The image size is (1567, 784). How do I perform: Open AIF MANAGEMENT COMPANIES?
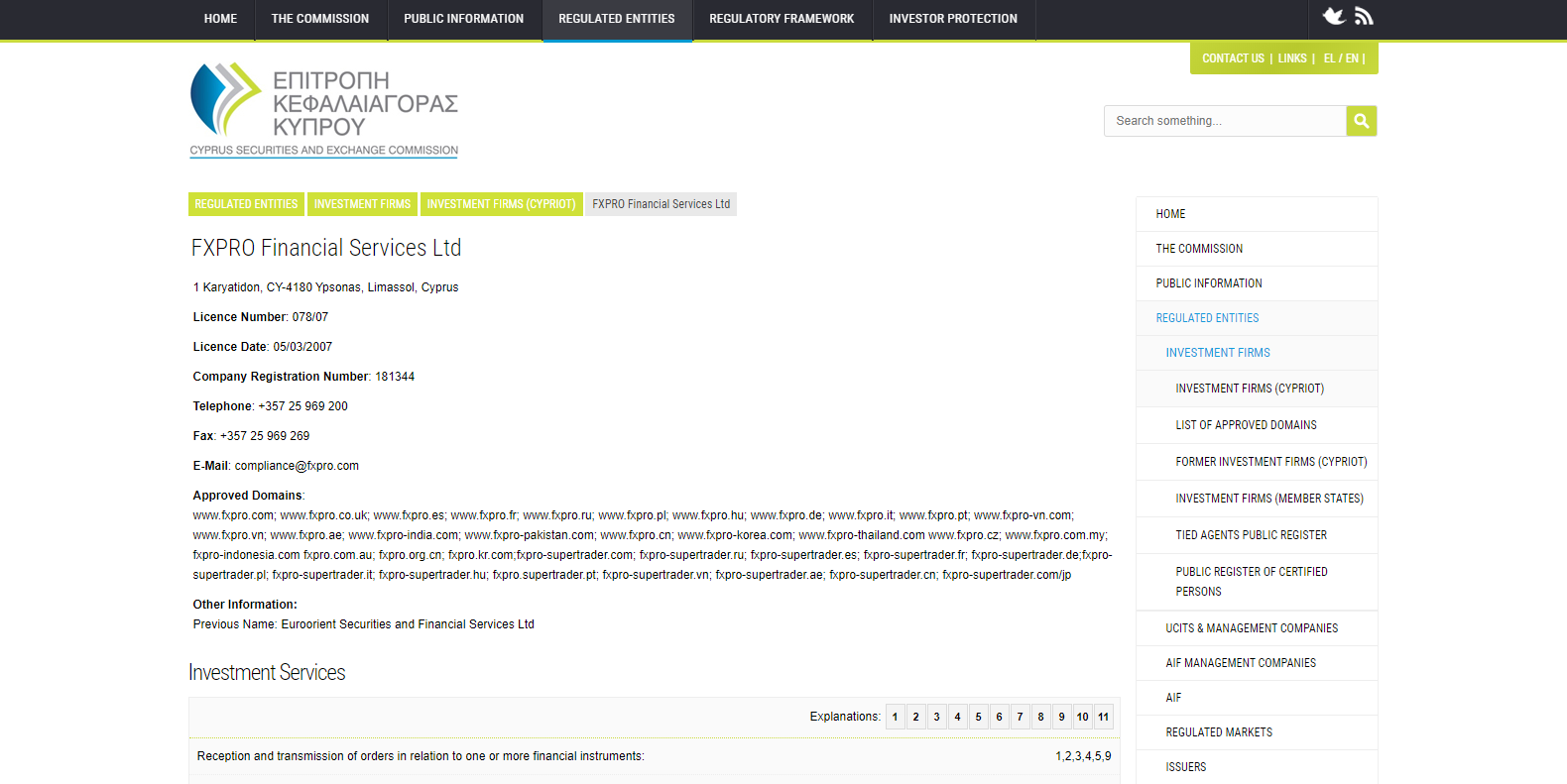click(x=1257, y=663)
